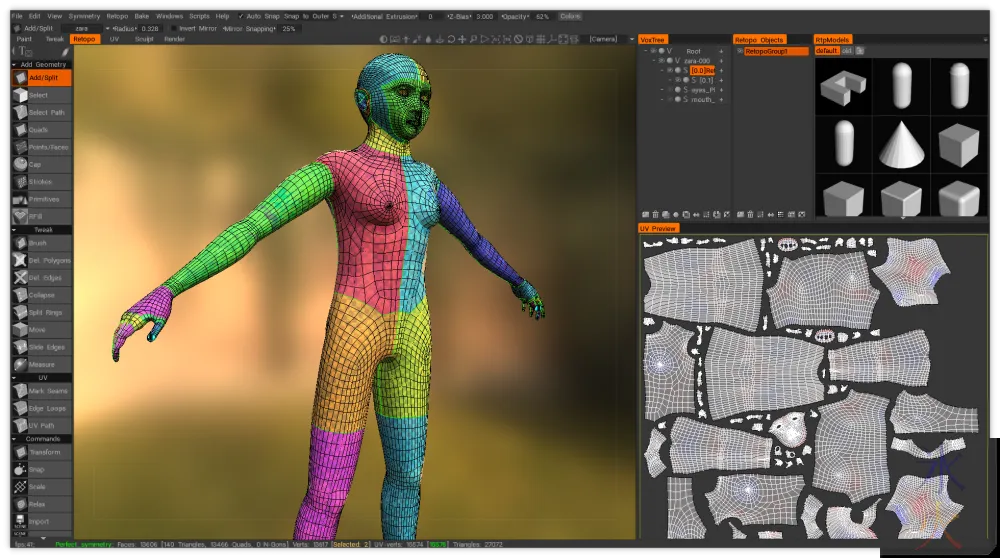Screen dimensions: 1000x558
Task: Enable the Invert Mirror checkbox
Action: [173, 29]
